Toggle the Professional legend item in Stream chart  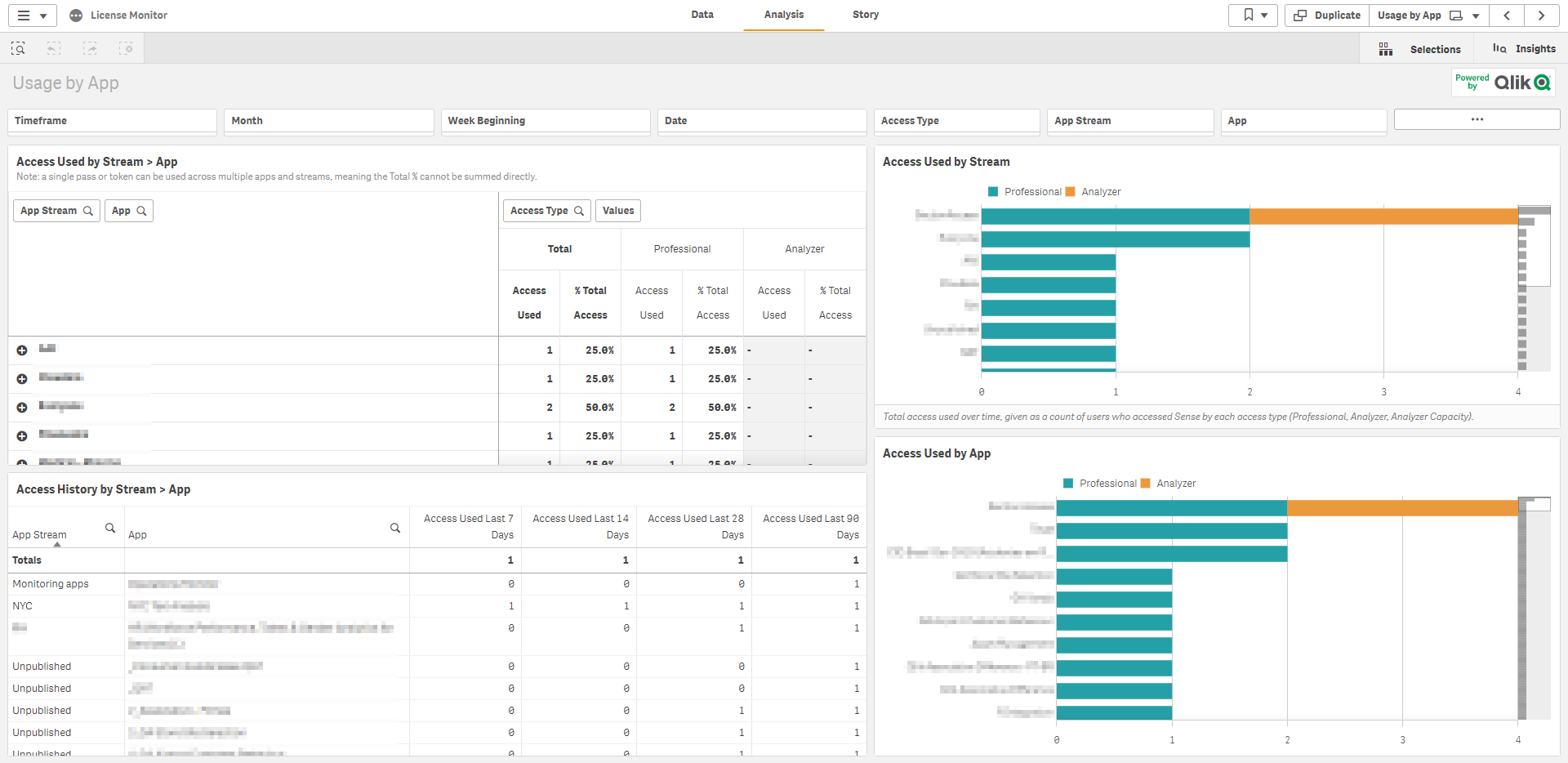point(1025,192)
